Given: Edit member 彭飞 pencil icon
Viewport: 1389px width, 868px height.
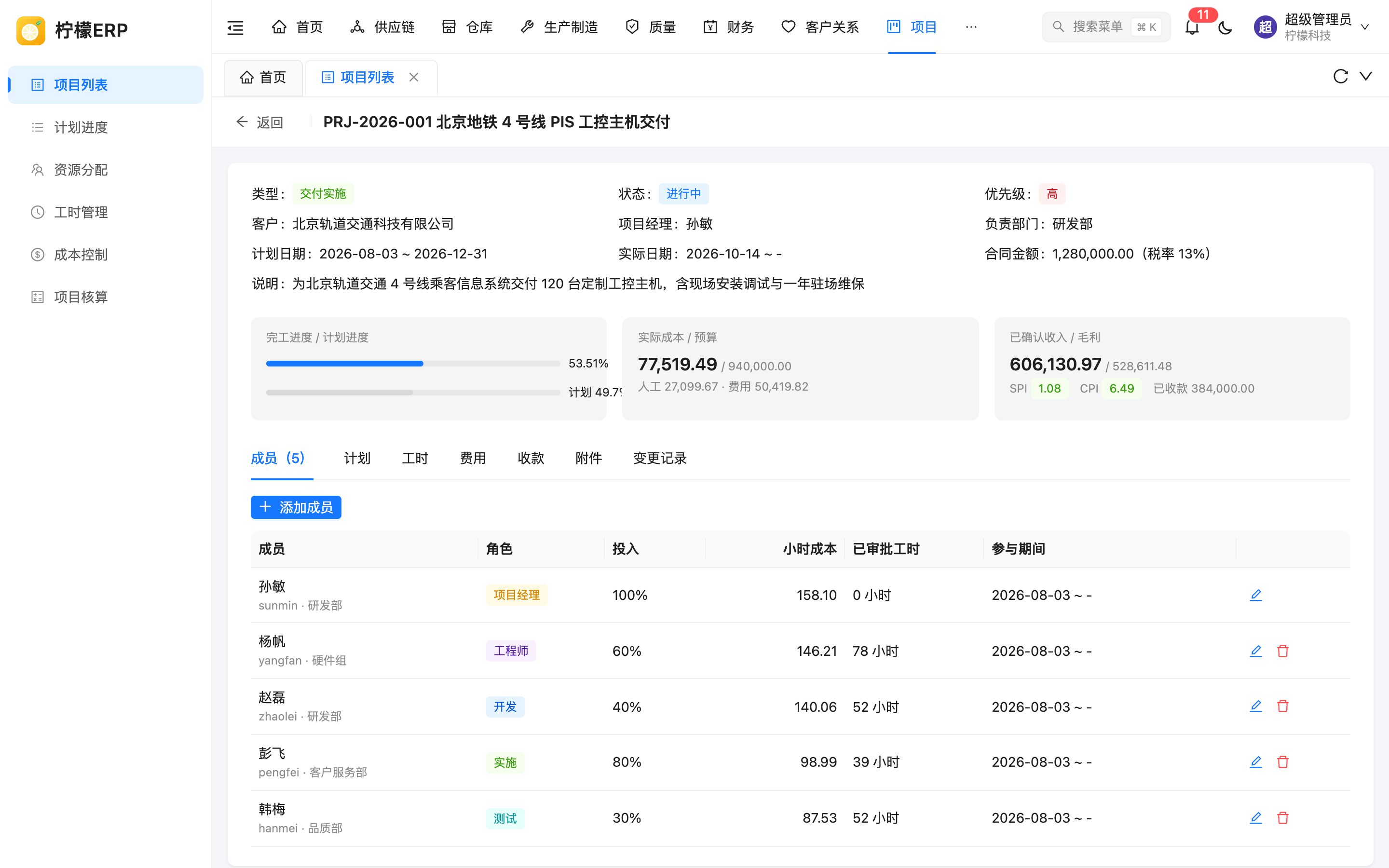Looking at the screenshot, I should pos(1256,762).
